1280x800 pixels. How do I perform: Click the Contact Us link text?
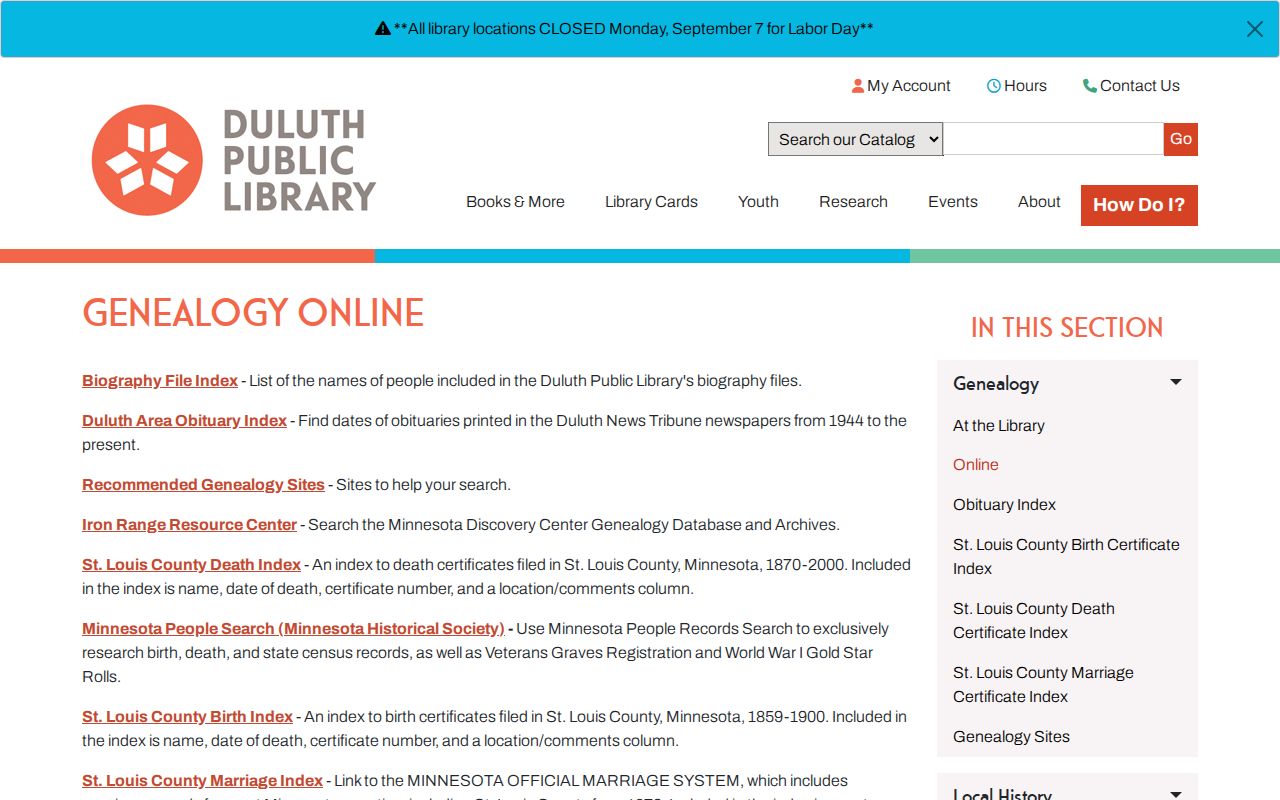click(1140, 86)
